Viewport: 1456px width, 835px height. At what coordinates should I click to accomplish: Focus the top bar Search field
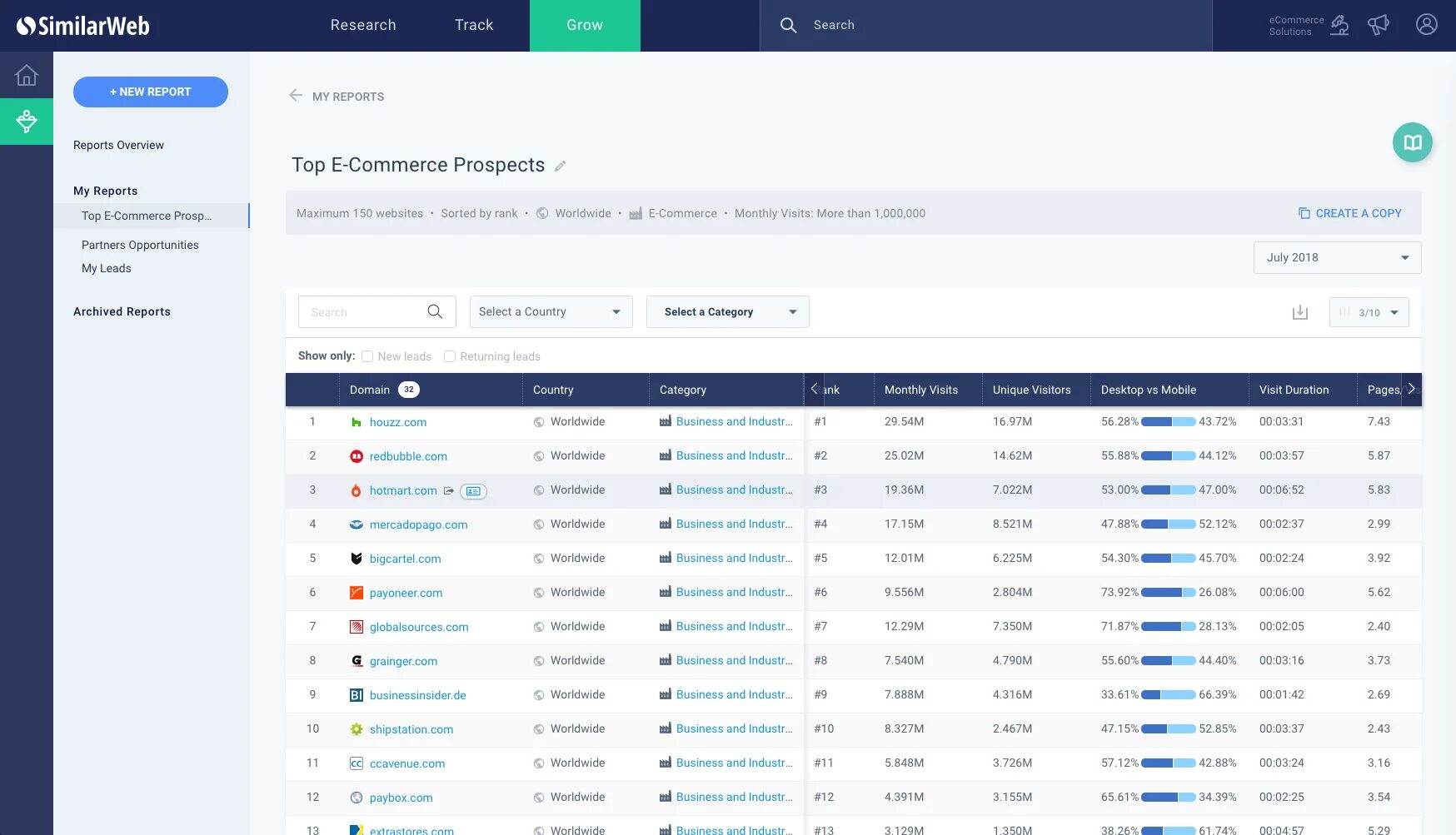point(986,25)
